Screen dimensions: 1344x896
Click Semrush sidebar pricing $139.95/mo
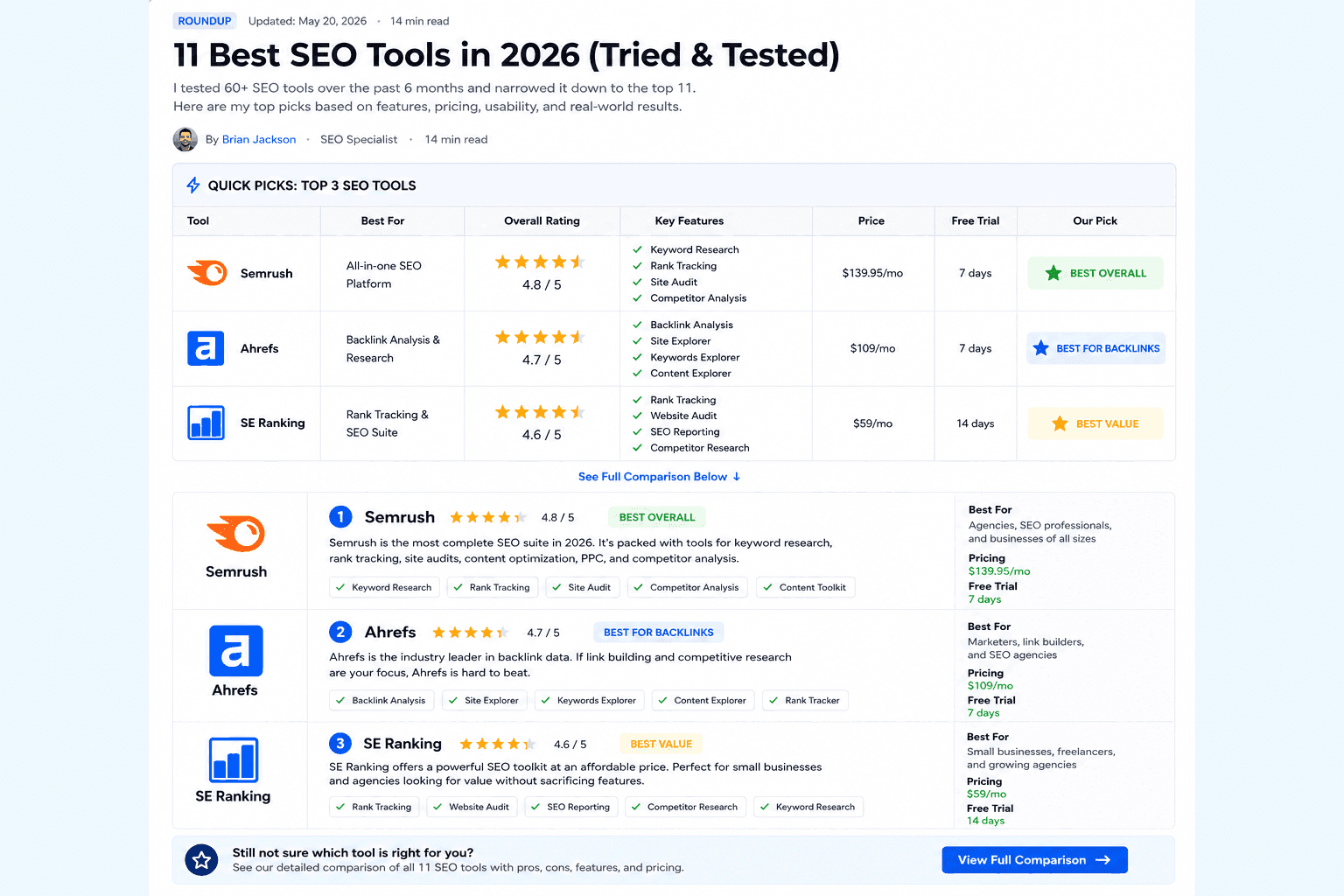tap(999, 571)
